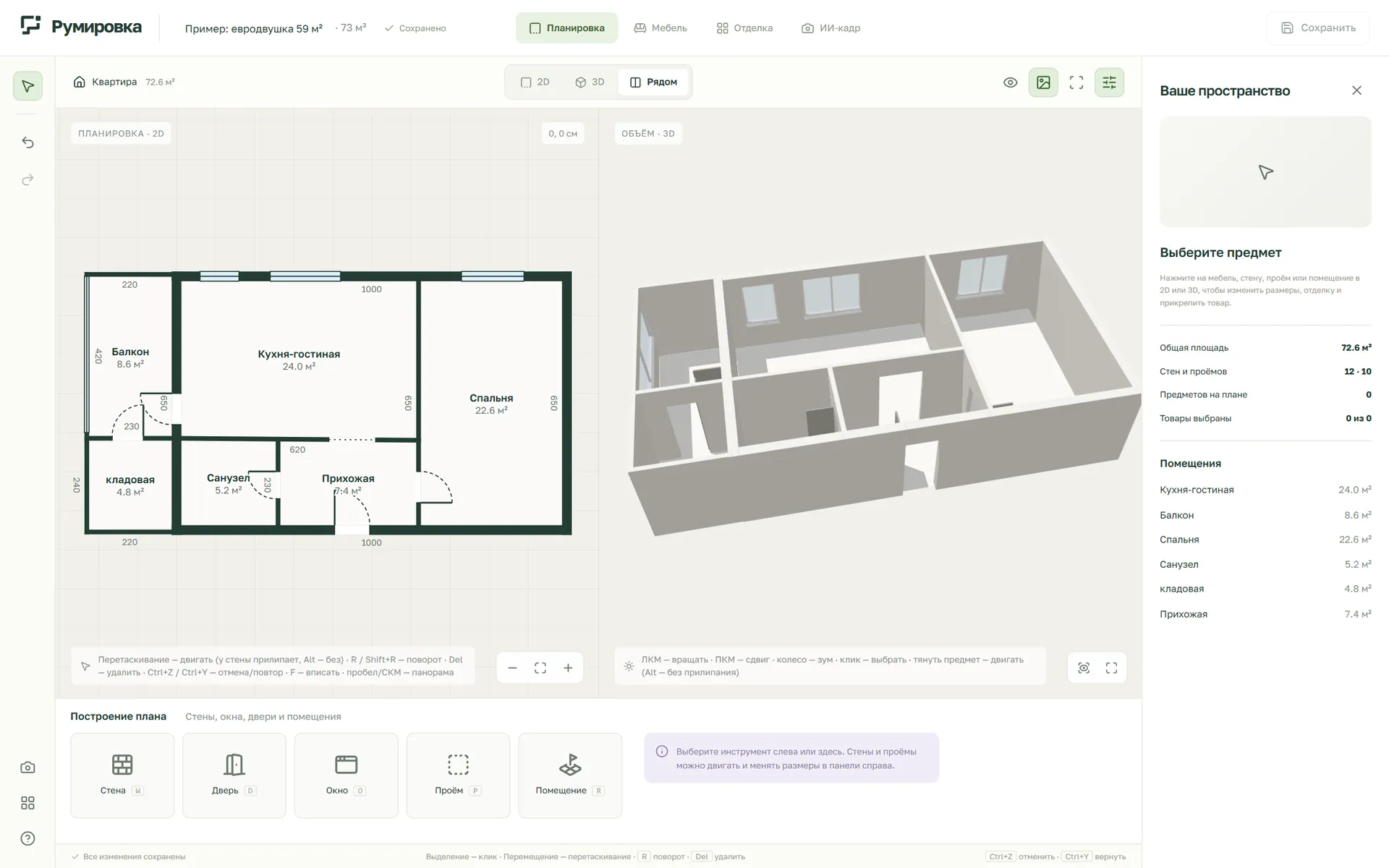Select the Окно window tool
This screenshot has height=868, width=1389.
346,775
